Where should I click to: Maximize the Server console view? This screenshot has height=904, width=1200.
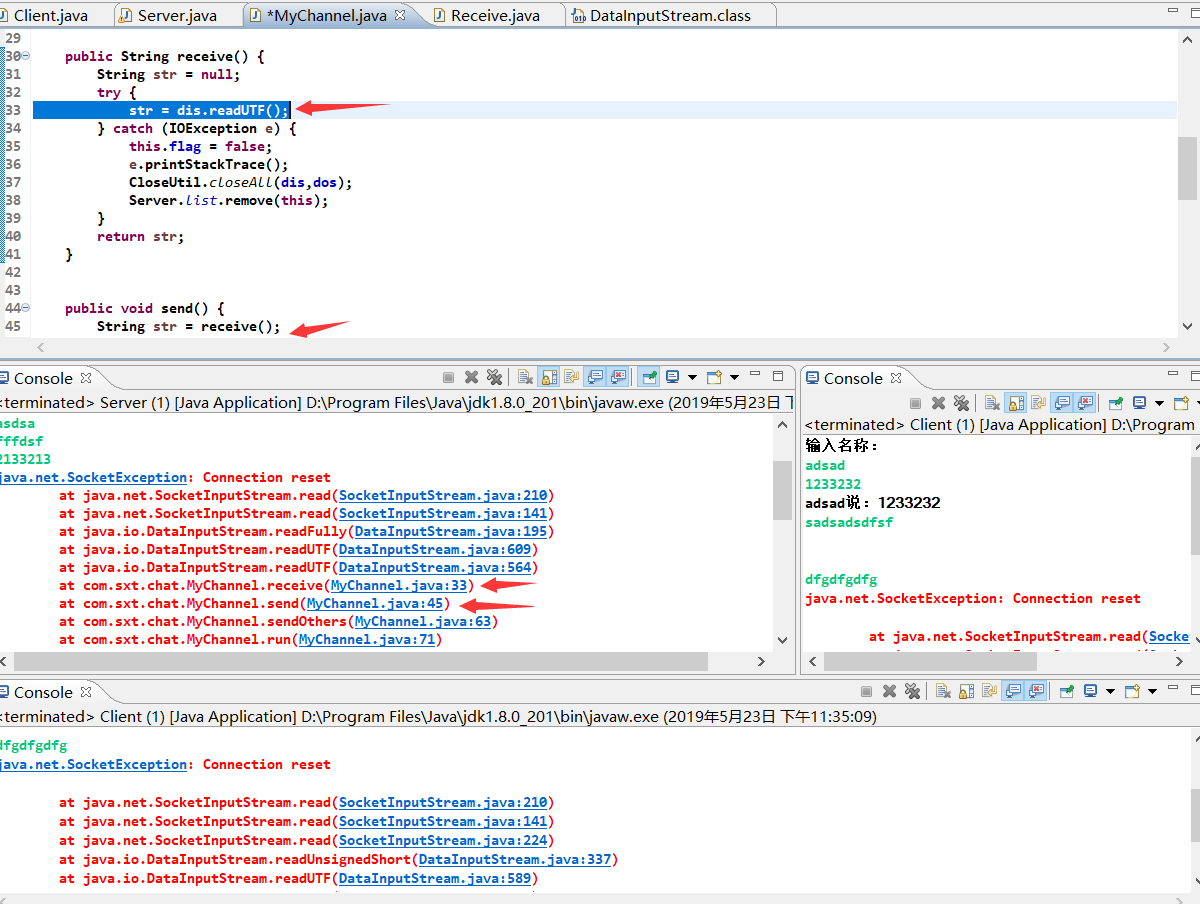(x=778, y=377)
